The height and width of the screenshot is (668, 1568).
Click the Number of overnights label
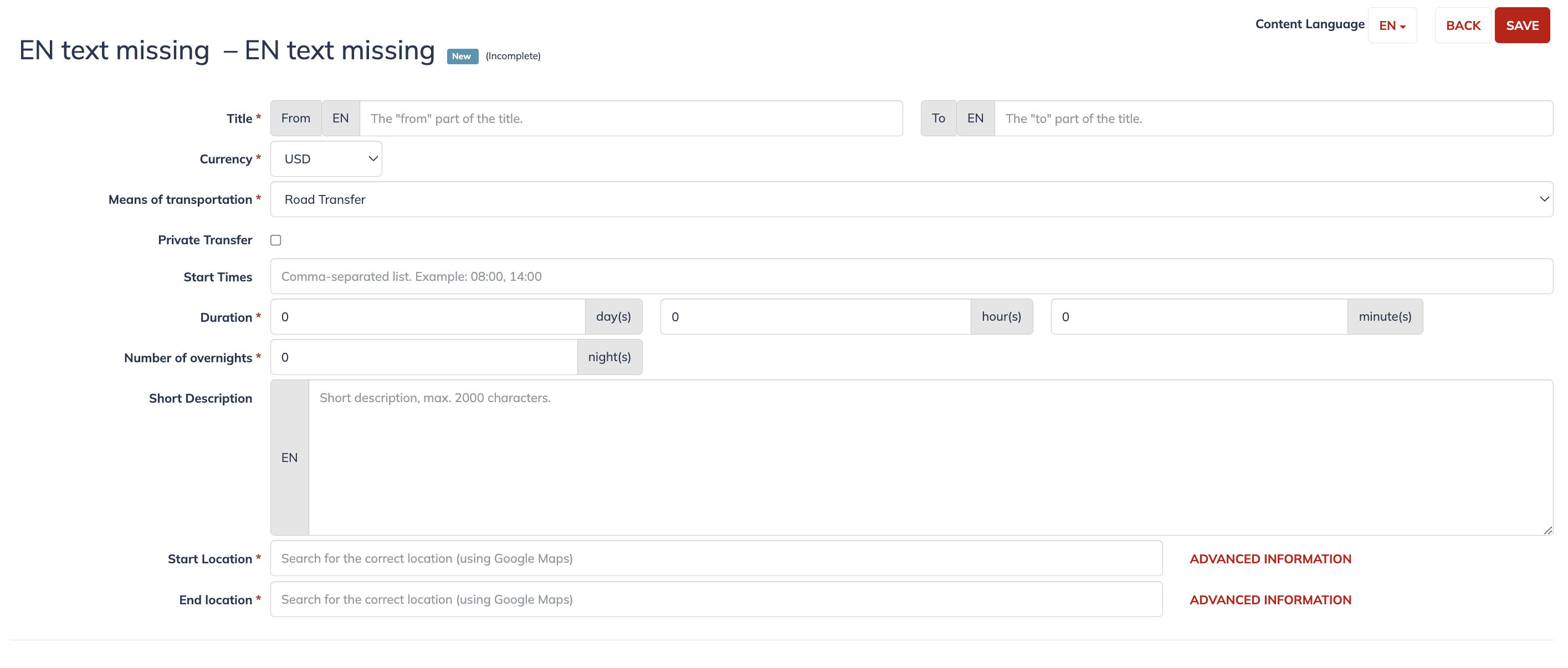point(187,358)
